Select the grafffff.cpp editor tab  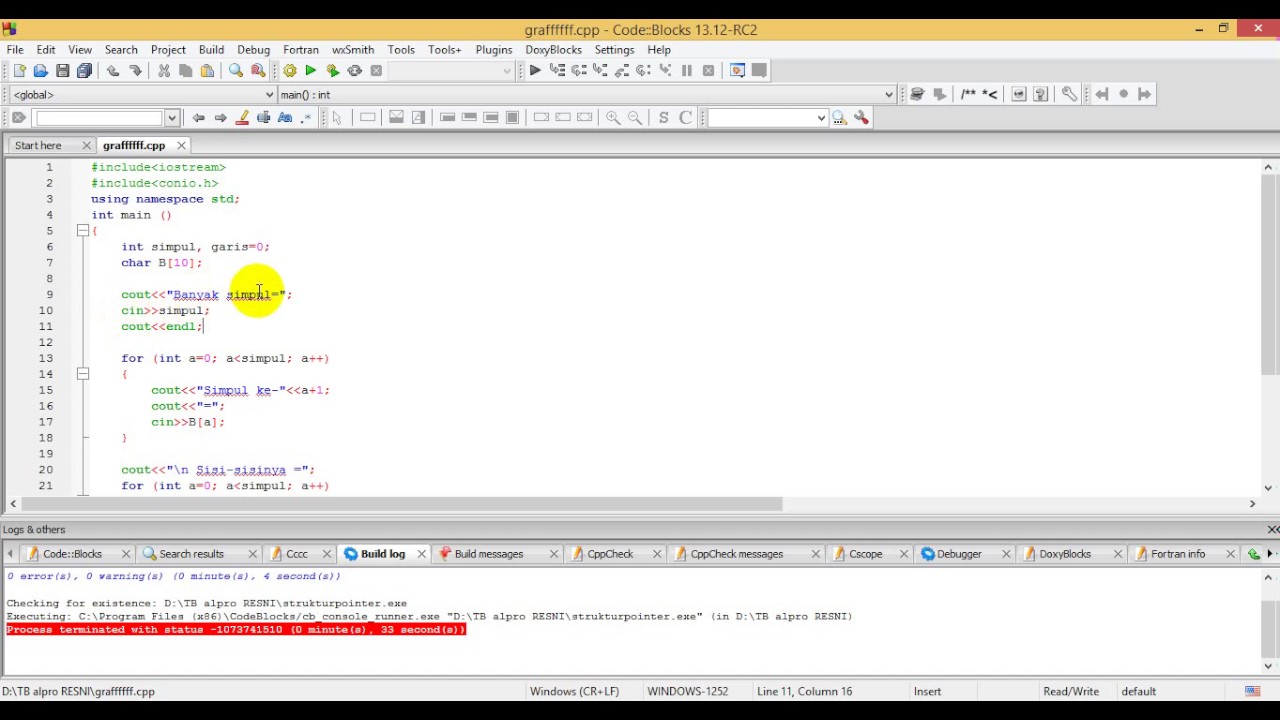pos(134,145)
